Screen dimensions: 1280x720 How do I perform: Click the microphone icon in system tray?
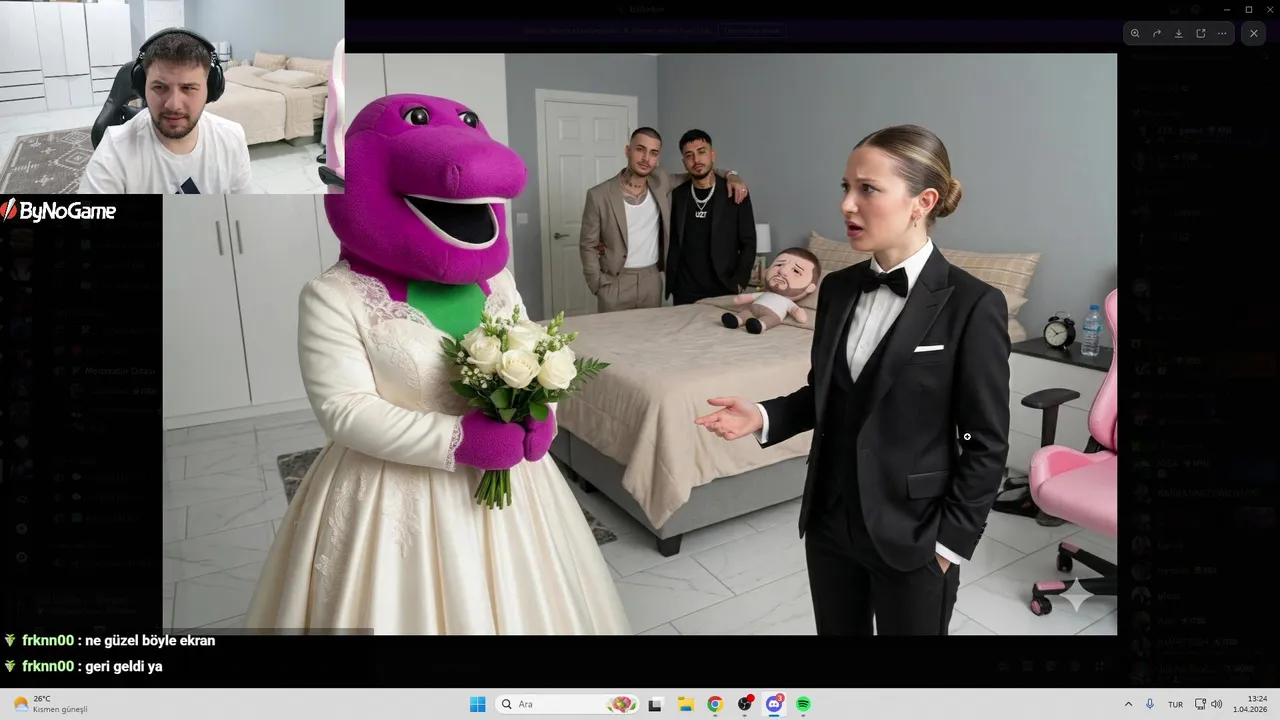tap(1150, 704)
